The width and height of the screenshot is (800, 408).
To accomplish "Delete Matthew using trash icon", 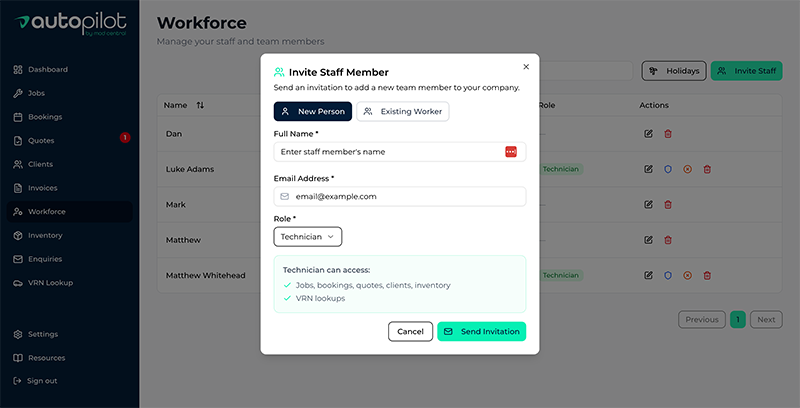I will click(668, 240).
